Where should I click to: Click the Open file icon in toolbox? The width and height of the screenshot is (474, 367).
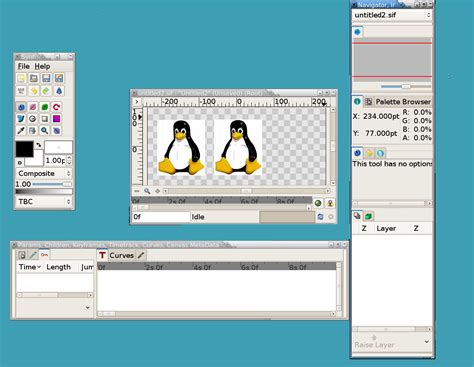coord(34,78)
